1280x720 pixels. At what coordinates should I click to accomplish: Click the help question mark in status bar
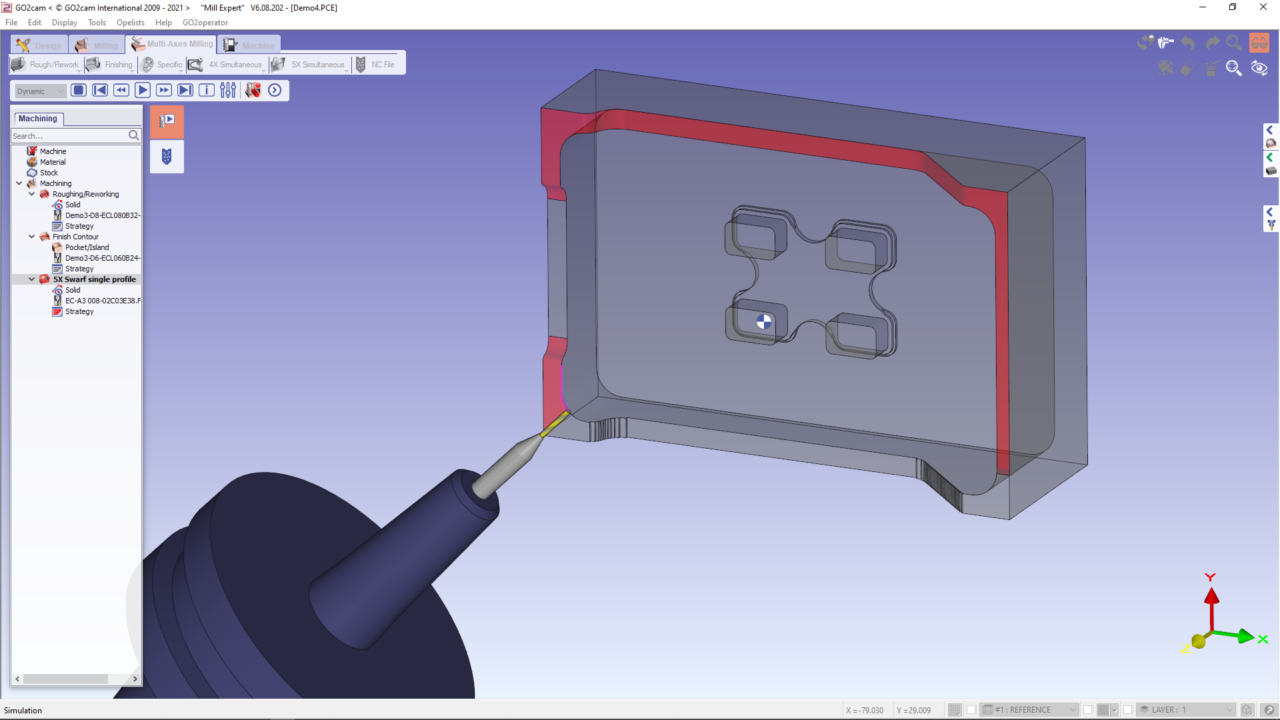[x=1262, y=710]
